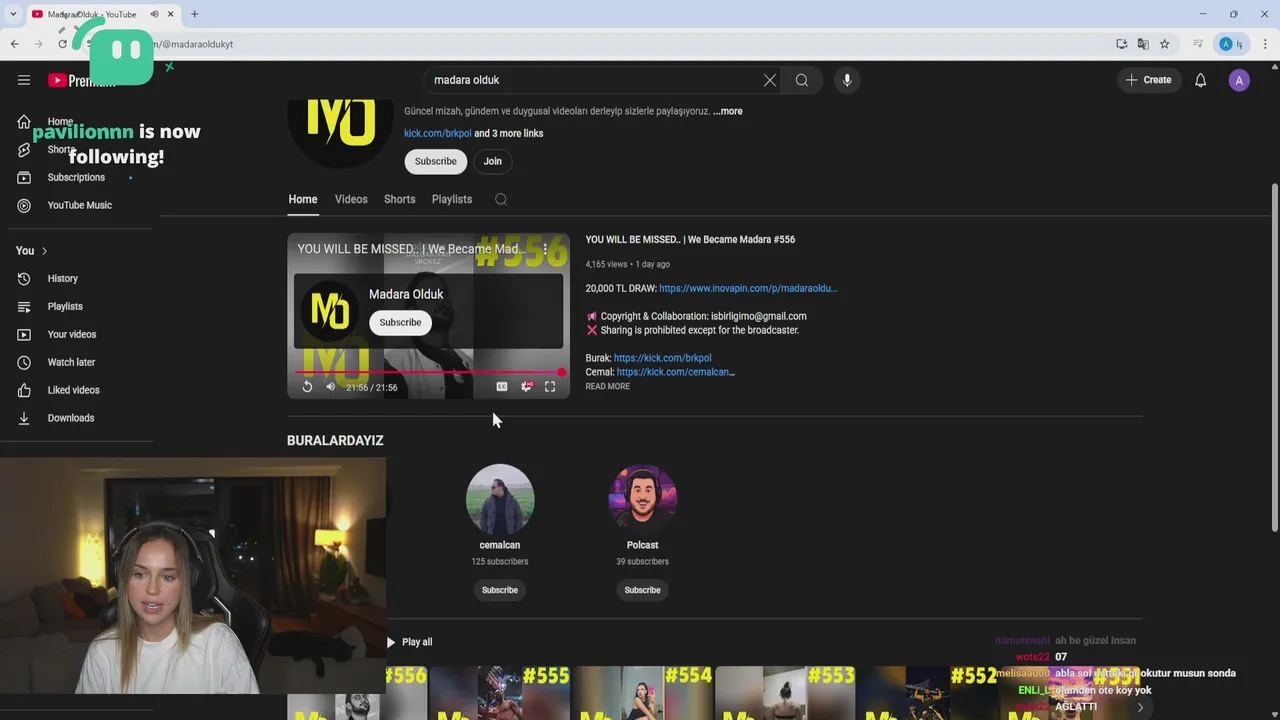Open the kick.com/brkpol channel link
Screen dimensions: 1280x720
tap(437, 133)
